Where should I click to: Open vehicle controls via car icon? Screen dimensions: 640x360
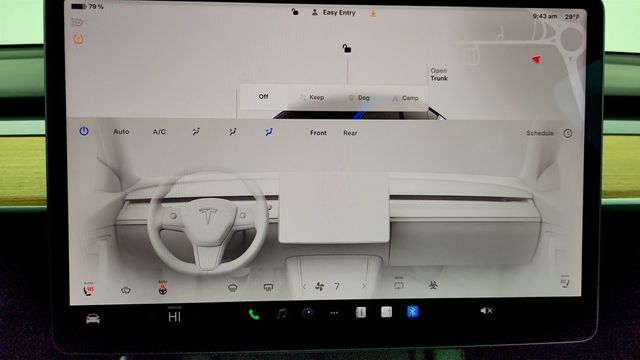[x=93, y=318]
